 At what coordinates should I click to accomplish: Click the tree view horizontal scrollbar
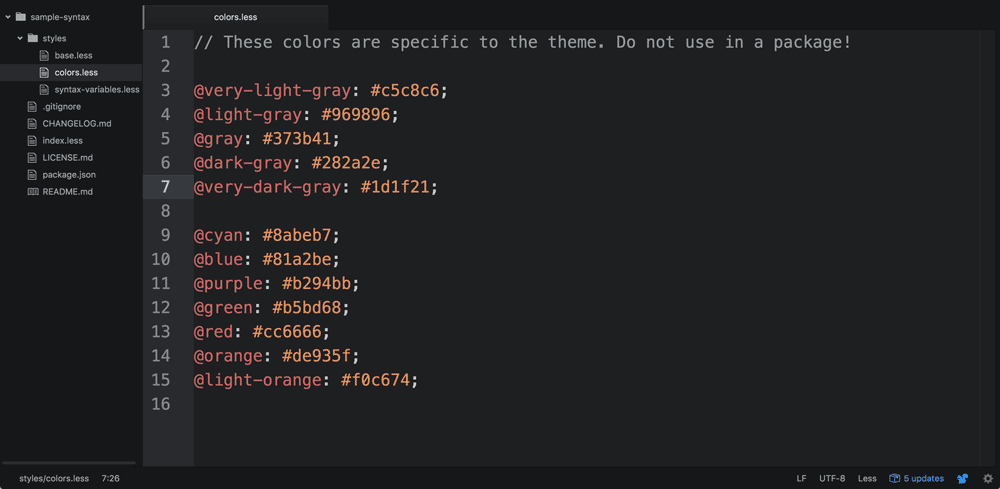pyautogui.click(x=70, y=463)
